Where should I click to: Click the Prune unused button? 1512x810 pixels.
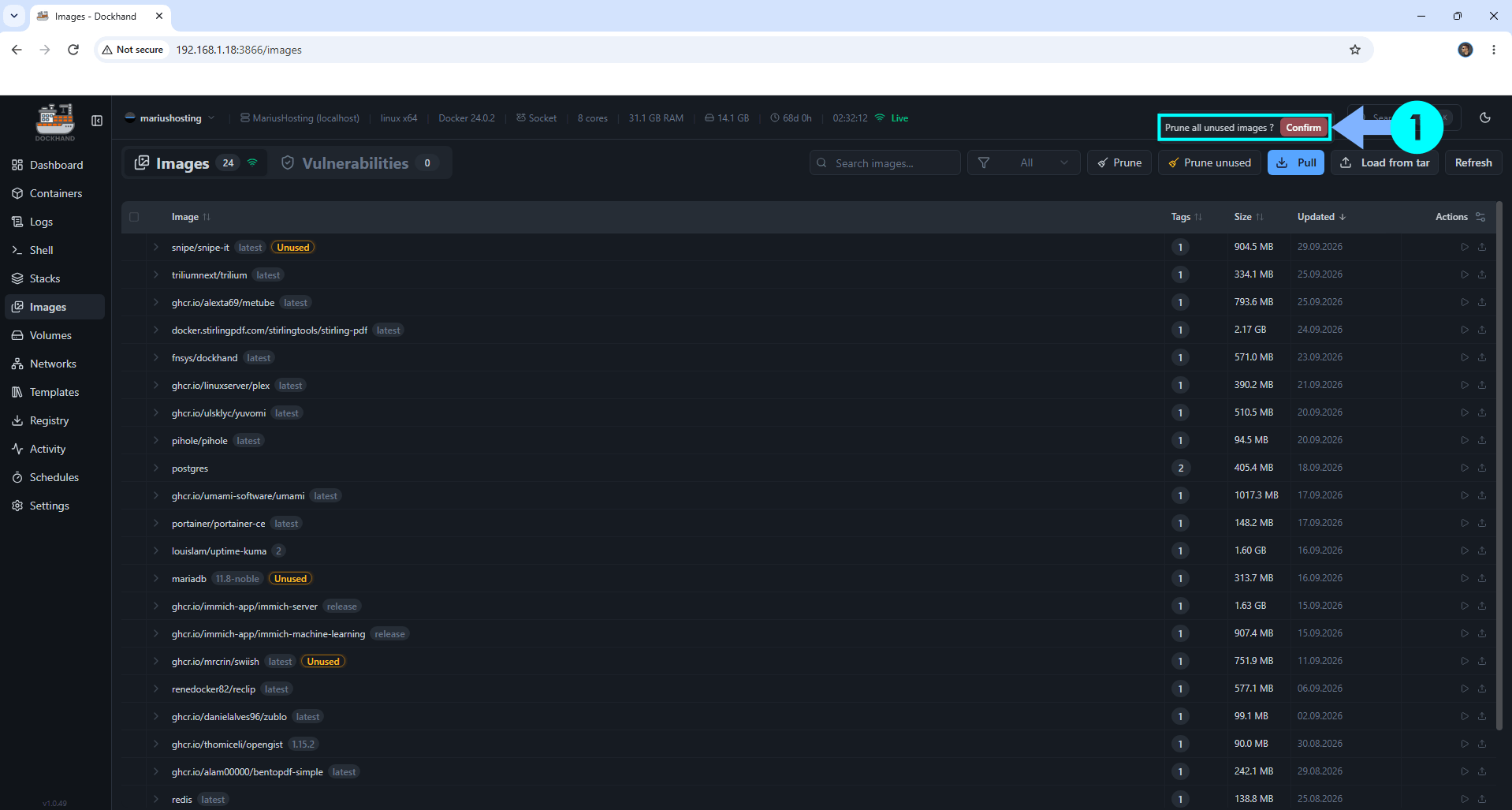coord(1209,162)
